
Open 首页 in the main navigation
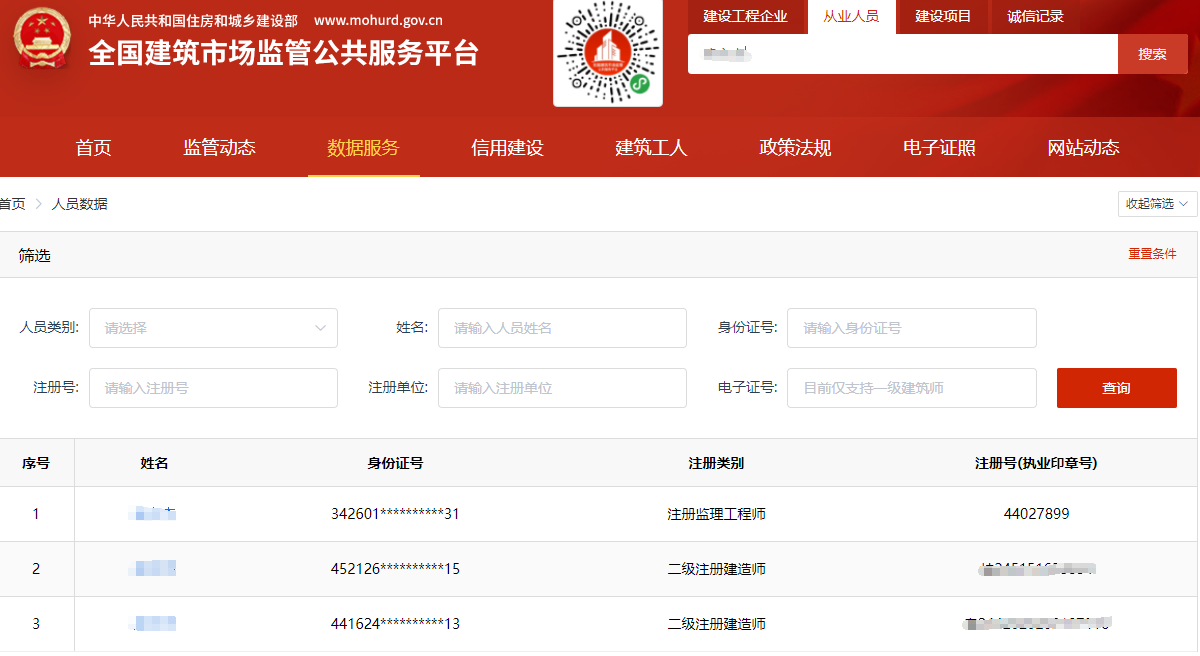pyautogui.click(x=93, y=148)
